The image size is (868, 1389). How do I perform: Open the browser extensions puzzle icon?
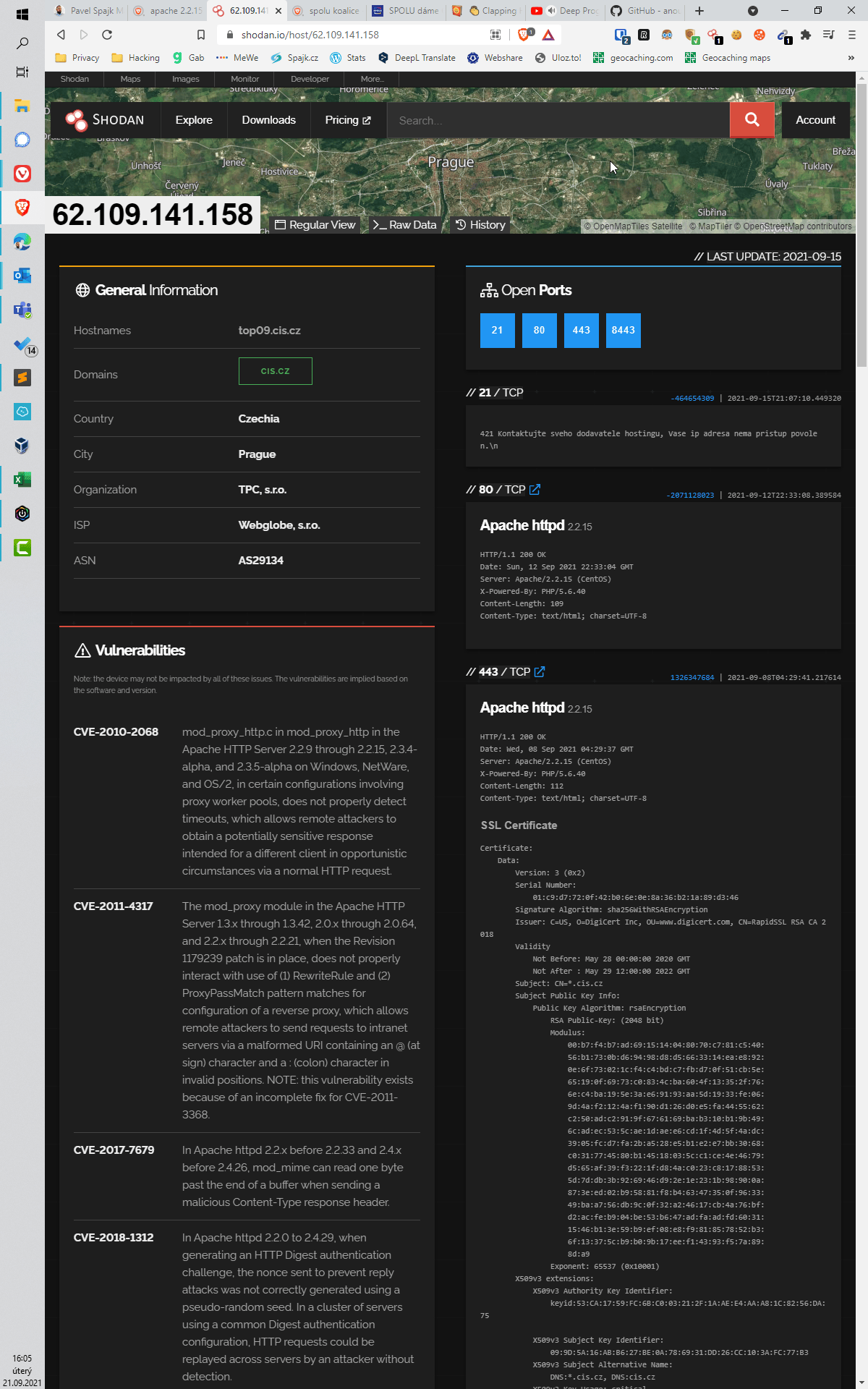[x=806, y=35]
